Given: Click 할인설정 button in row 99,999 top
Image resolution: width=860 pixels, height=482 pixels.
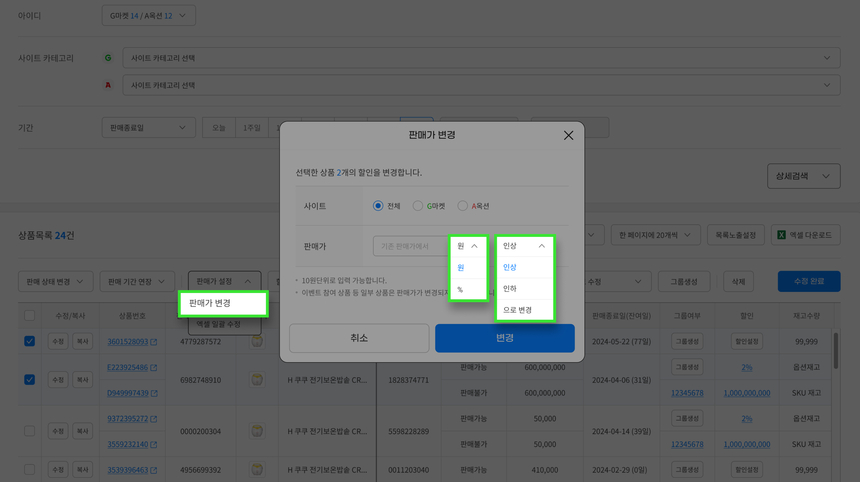Looking at the screenshot, I should [x=746, y=341].
